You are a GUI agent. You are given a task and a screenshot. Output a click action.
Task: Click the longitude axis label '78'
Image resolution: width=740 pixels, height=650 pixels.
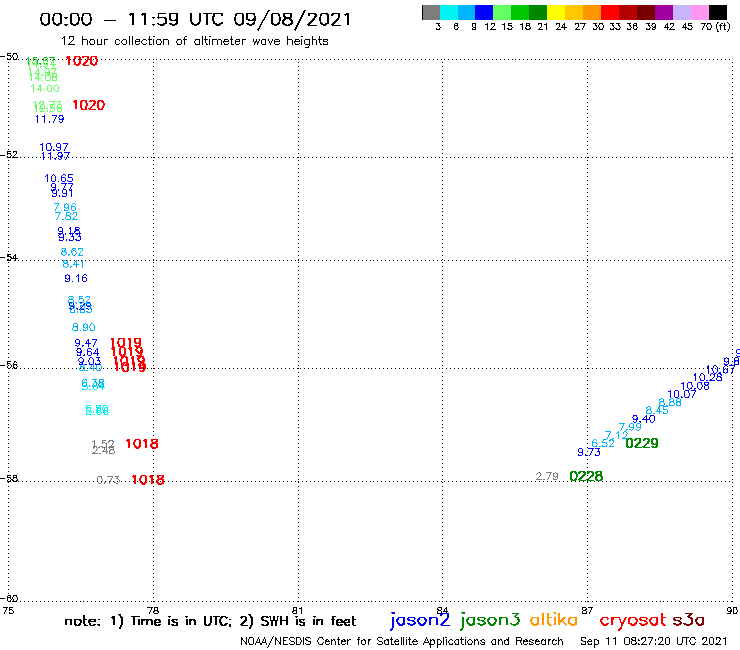(x=153, y=610)
